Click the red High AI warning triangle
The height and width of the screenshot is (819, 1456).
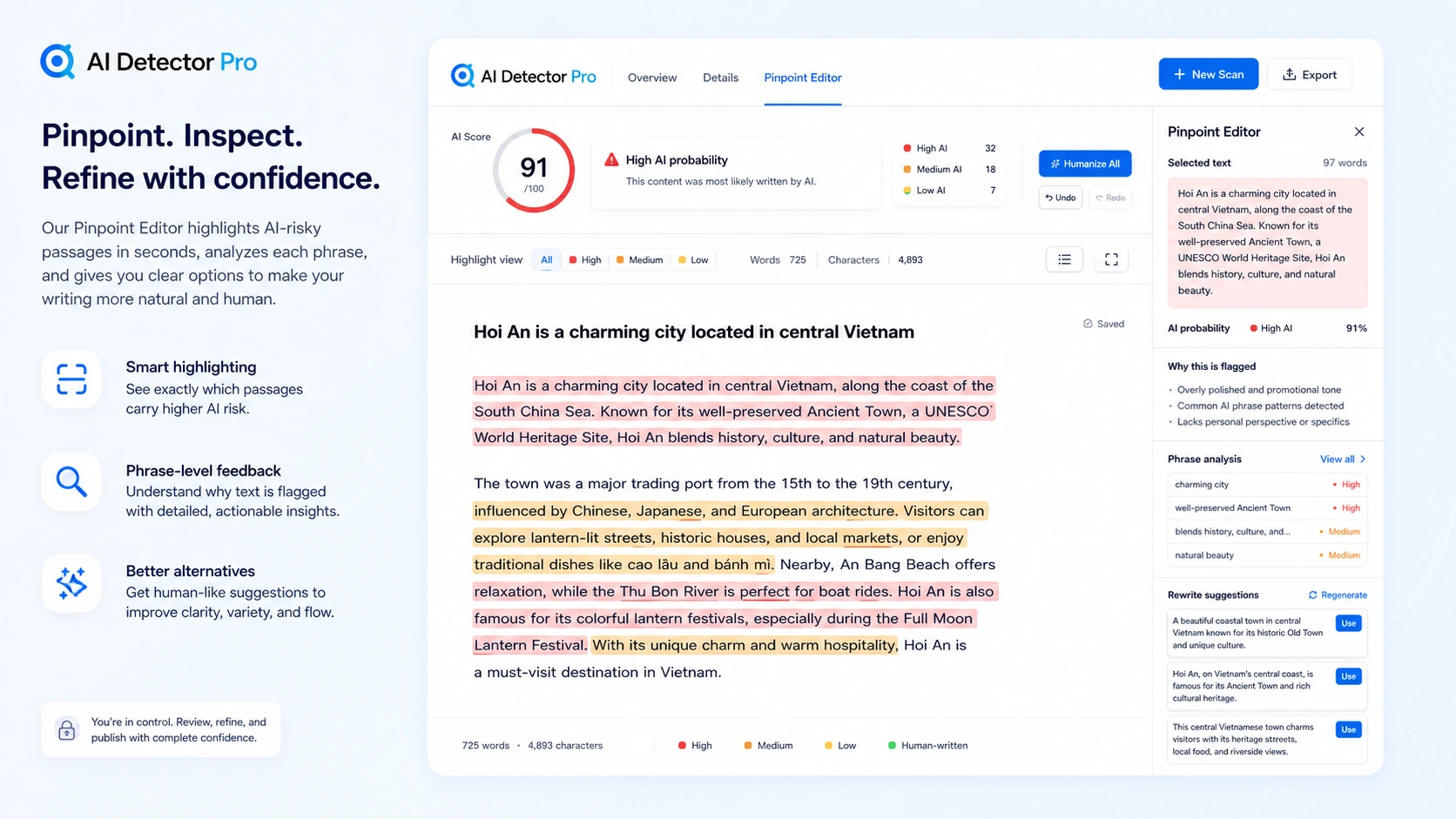click(x=611, y=160)
